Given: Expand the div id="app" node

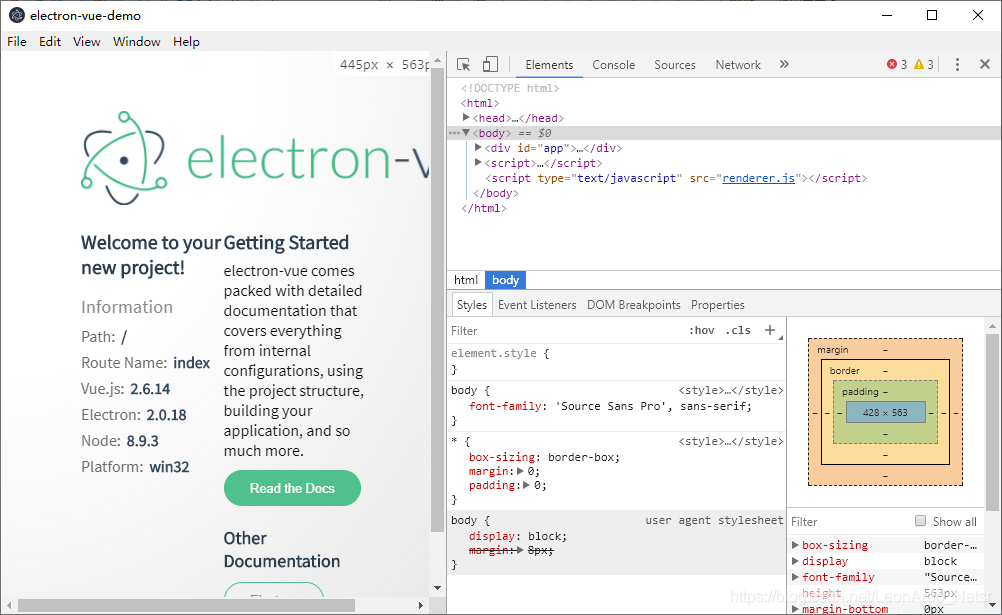Looking at the screenshot, I should tap(478, 148).
